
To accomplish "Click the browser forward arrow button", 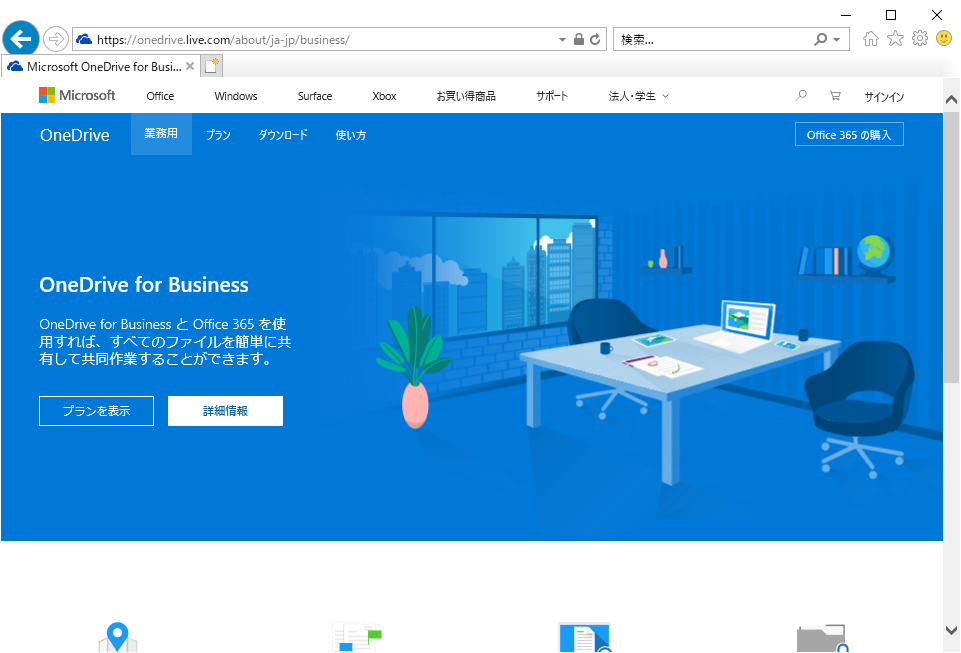I will 56,39.
